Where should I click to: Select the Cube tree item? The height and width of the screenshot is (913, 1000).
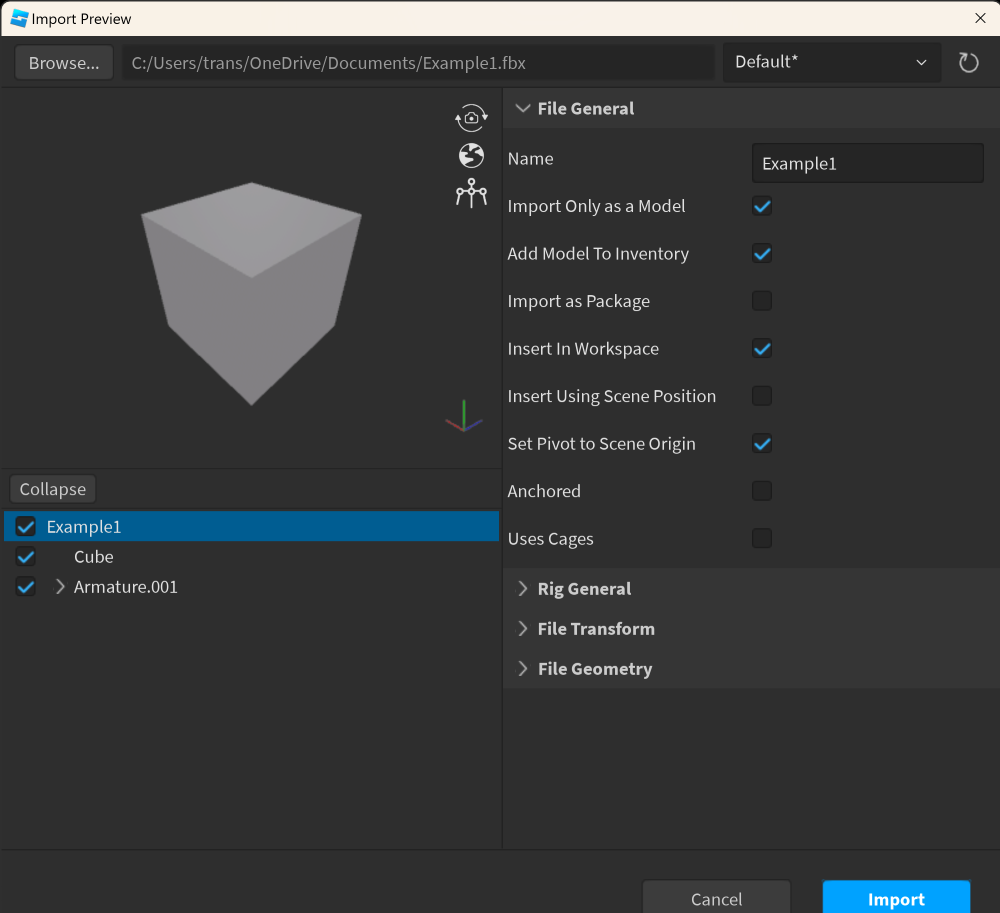[94, 557]
